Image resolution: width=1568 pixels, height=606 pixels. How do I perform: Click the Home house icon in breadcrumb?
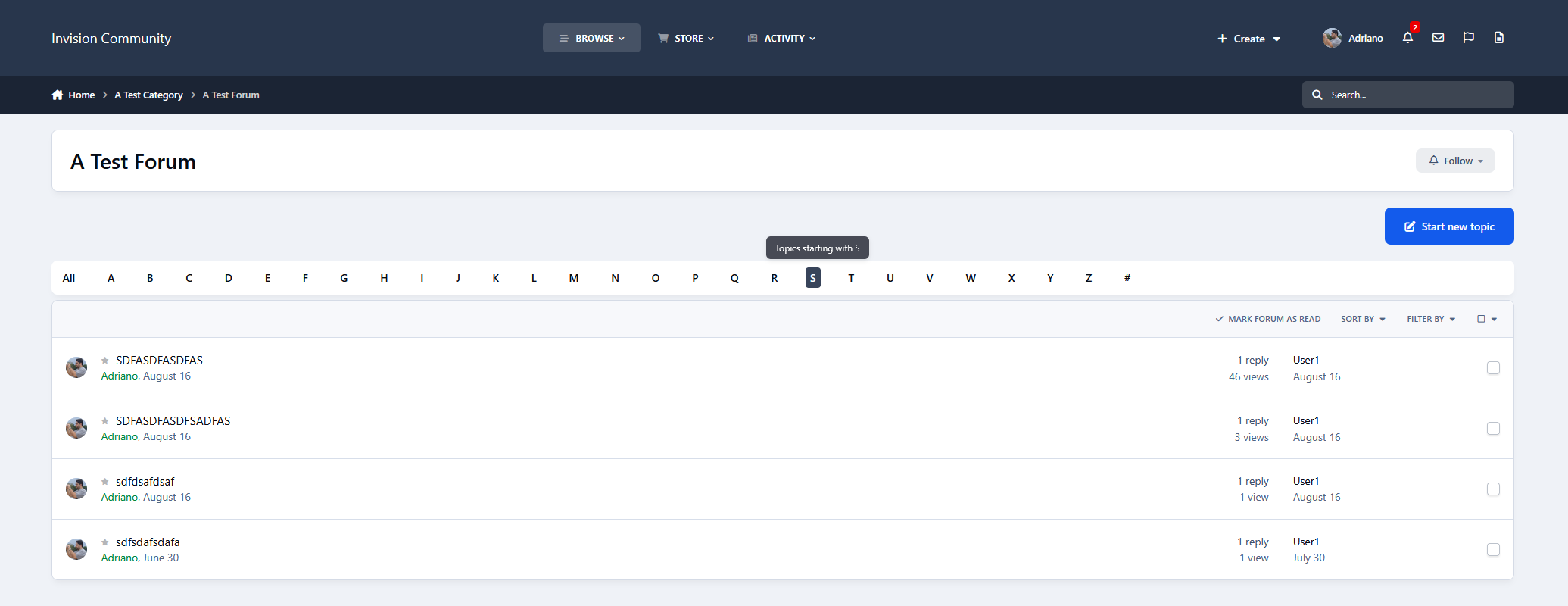pyautogui.click(x=58, y=95)
